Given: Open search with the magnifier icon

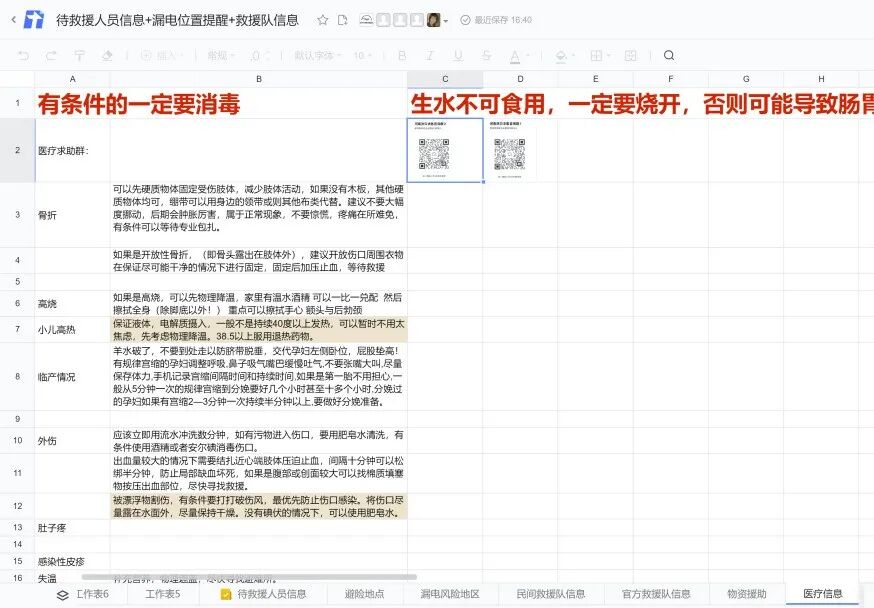Looking at the screenshot, I should [669, 55].
